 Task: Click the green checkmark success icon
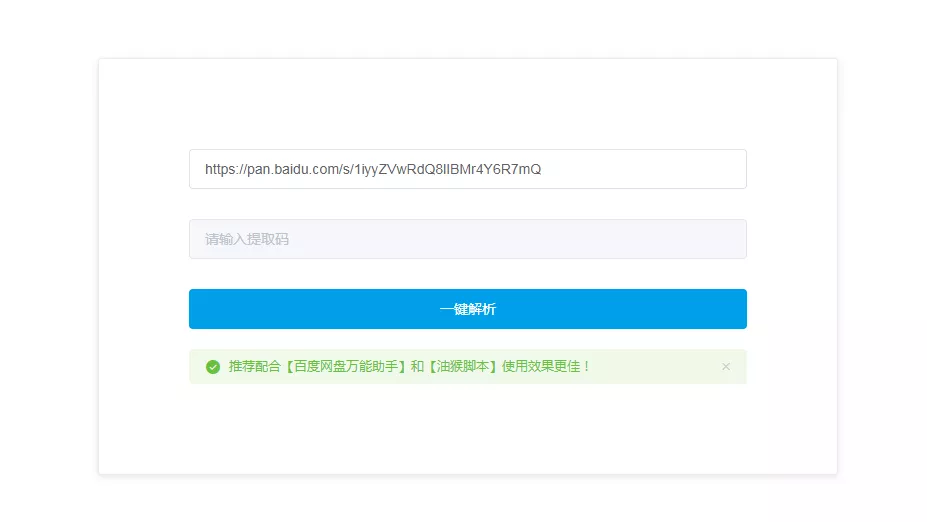[x=213, y=367]
